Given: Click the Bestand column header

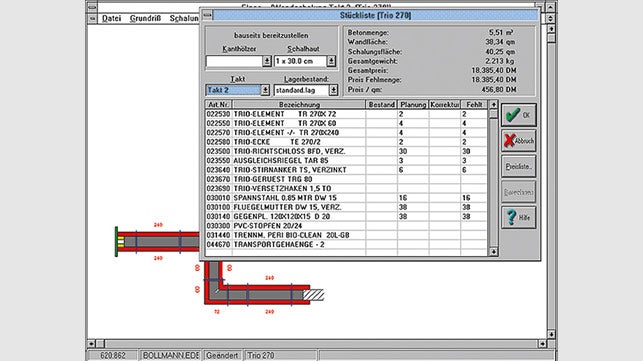Looking at the screenshot, I should pos(381,105).
